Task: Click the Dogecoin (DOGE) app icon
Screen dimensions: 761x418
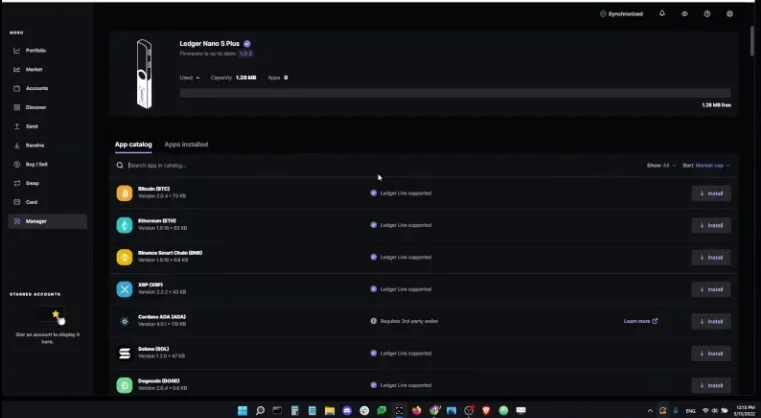Action: click(x=124, y=385)
